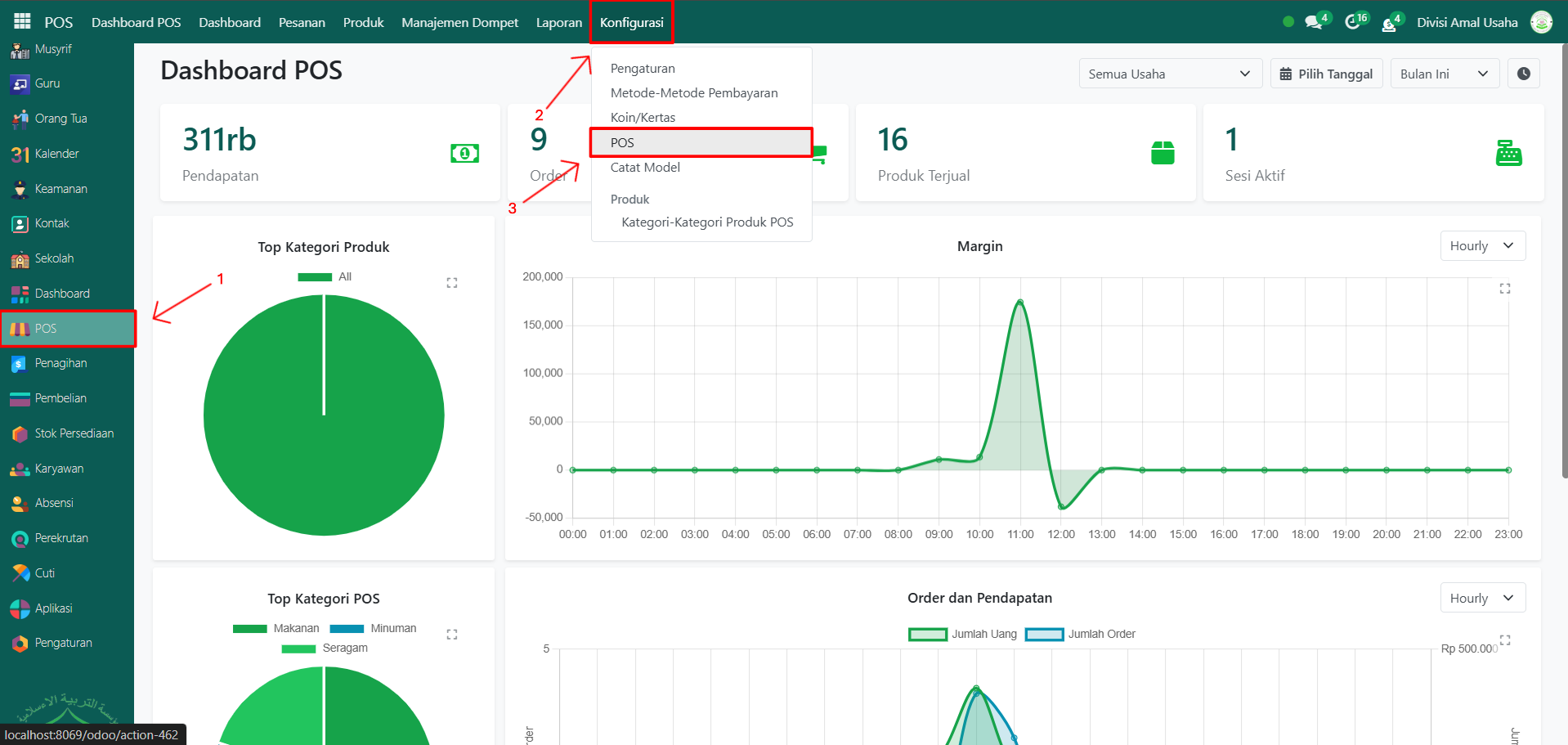
Task: Open the Bulan Ini period dropdown
Action: (x=1444, y=74)
